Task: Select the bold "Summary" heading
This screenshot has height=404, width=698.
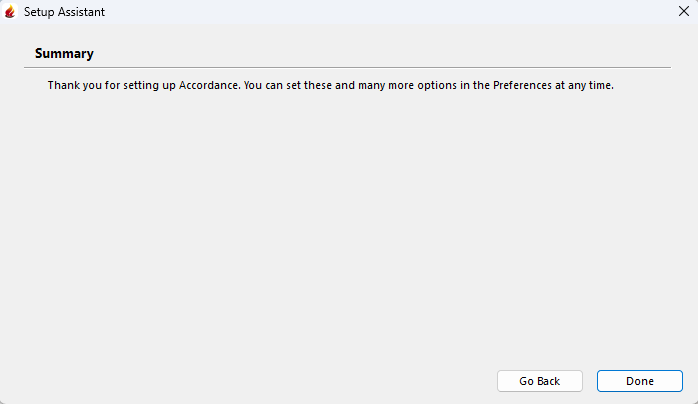Action: tap(64, 53)
